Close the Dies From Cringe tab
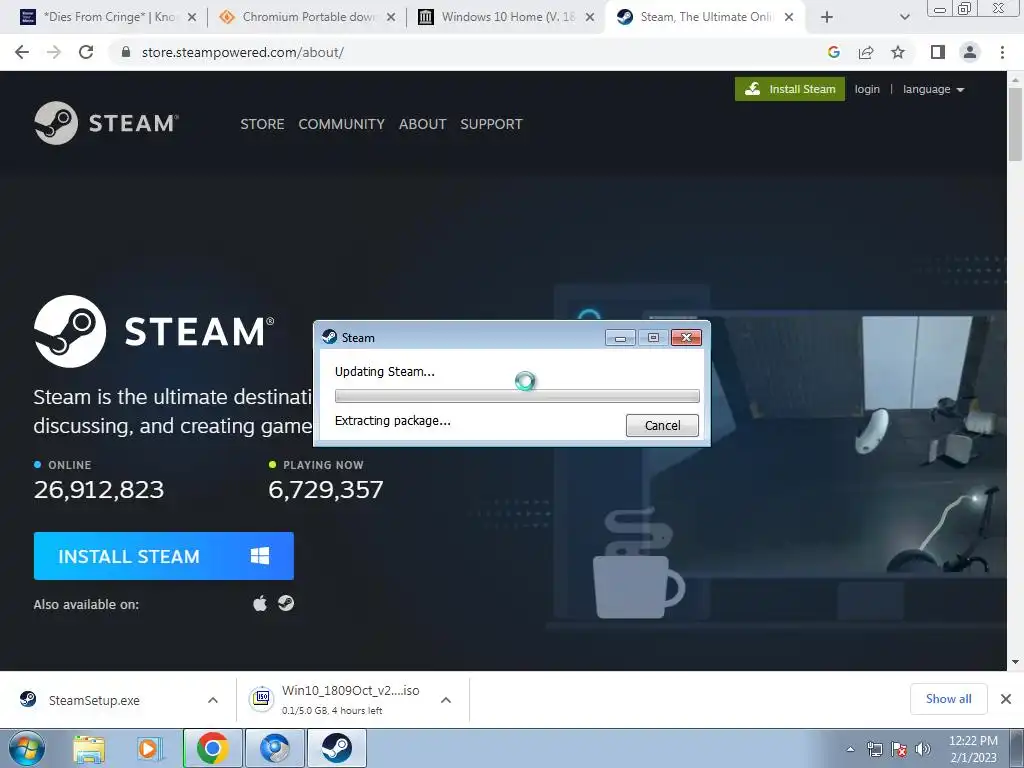This screenshot has height=768, width=1024. click(192, 18)
